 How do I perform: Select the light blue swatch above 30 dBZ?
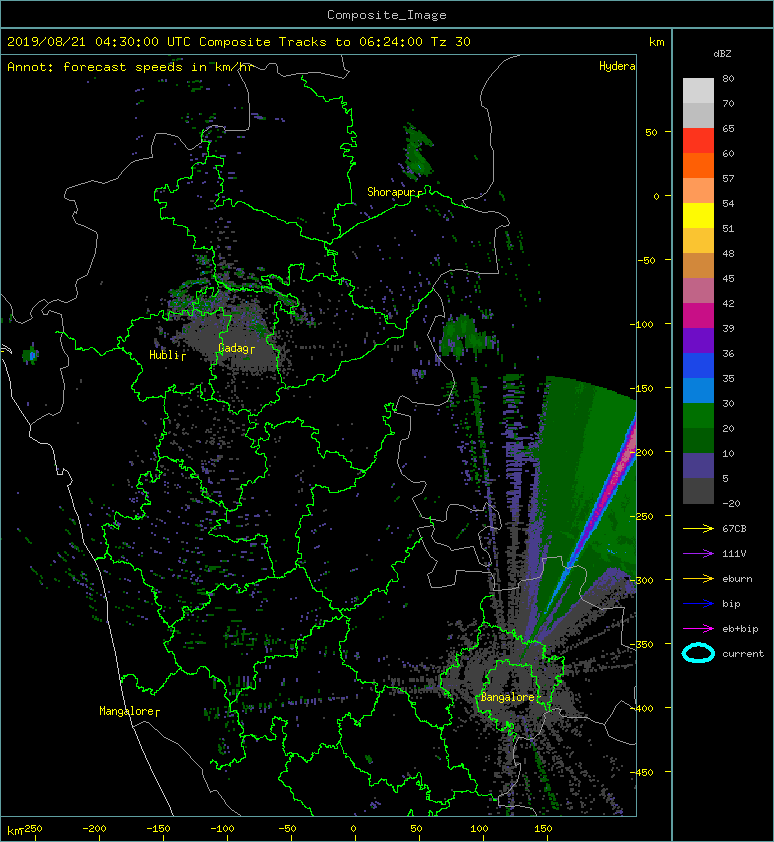698,391
